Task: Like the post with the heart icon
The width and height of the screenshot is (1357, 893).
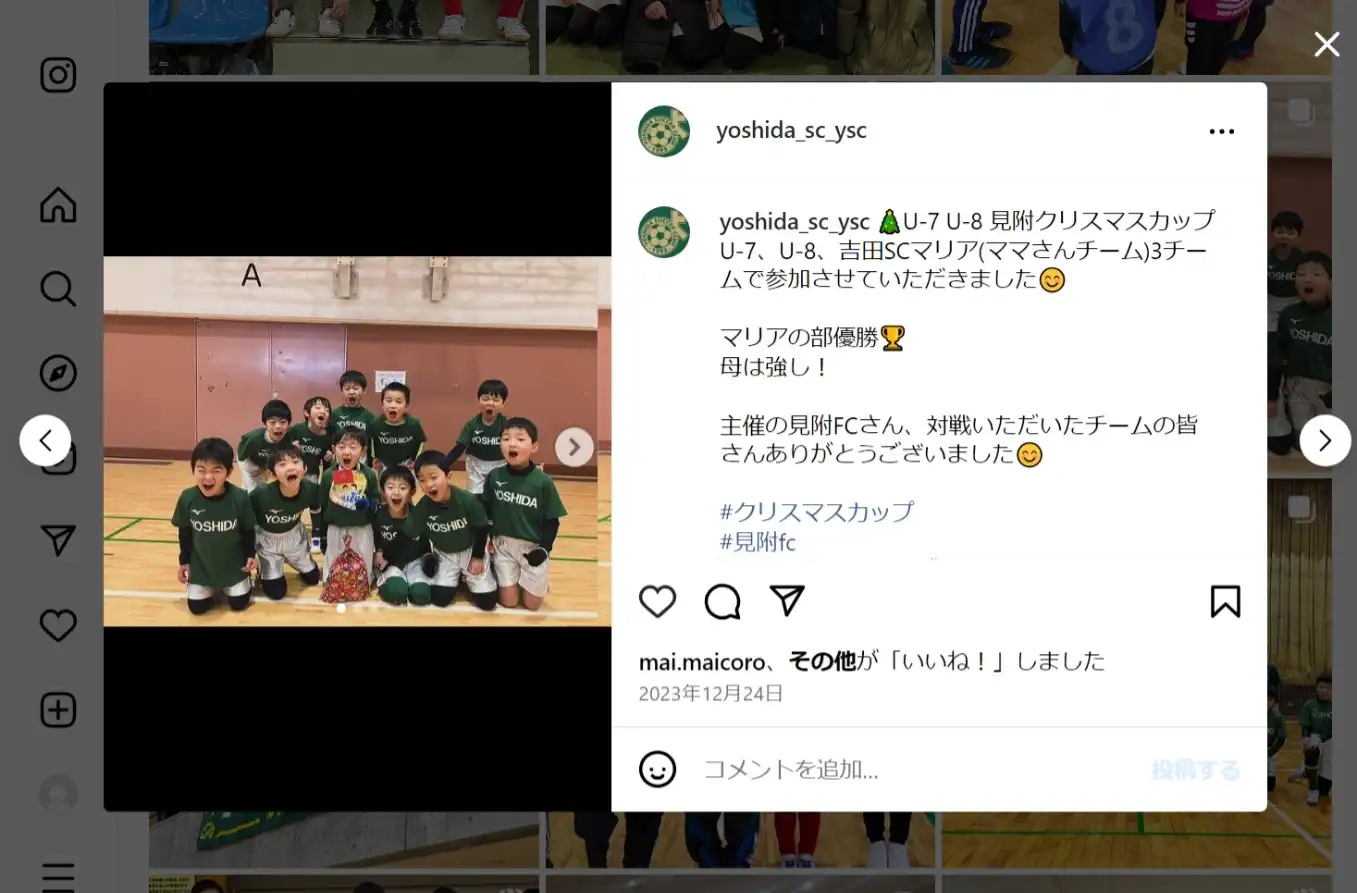Action: click(x=657, y=602)
